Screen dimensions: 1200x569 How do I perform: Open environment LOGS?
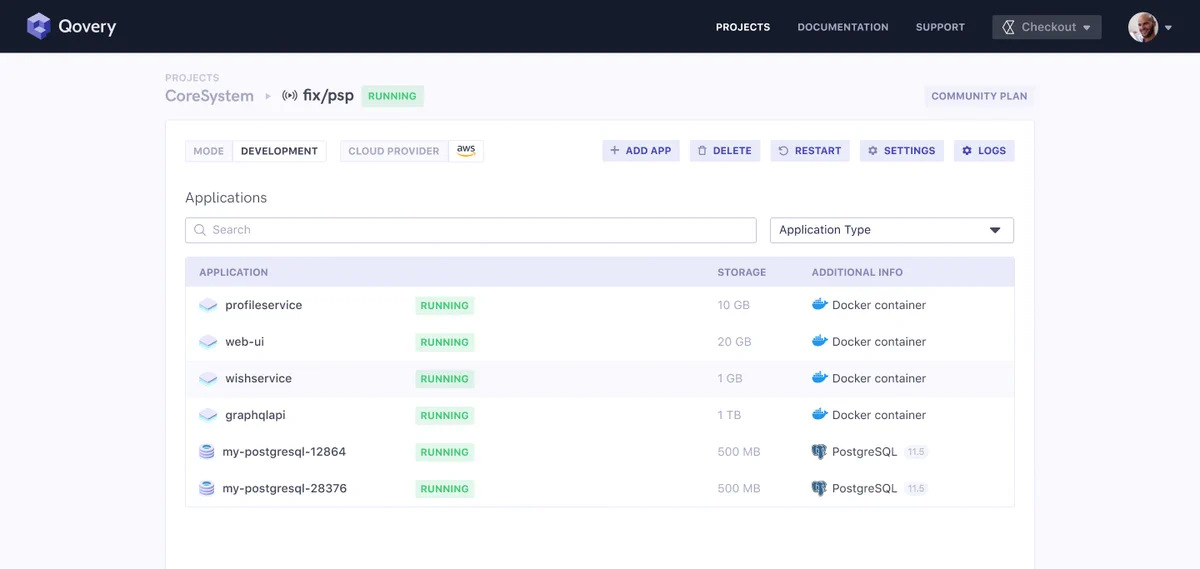(x=984, y=151)
